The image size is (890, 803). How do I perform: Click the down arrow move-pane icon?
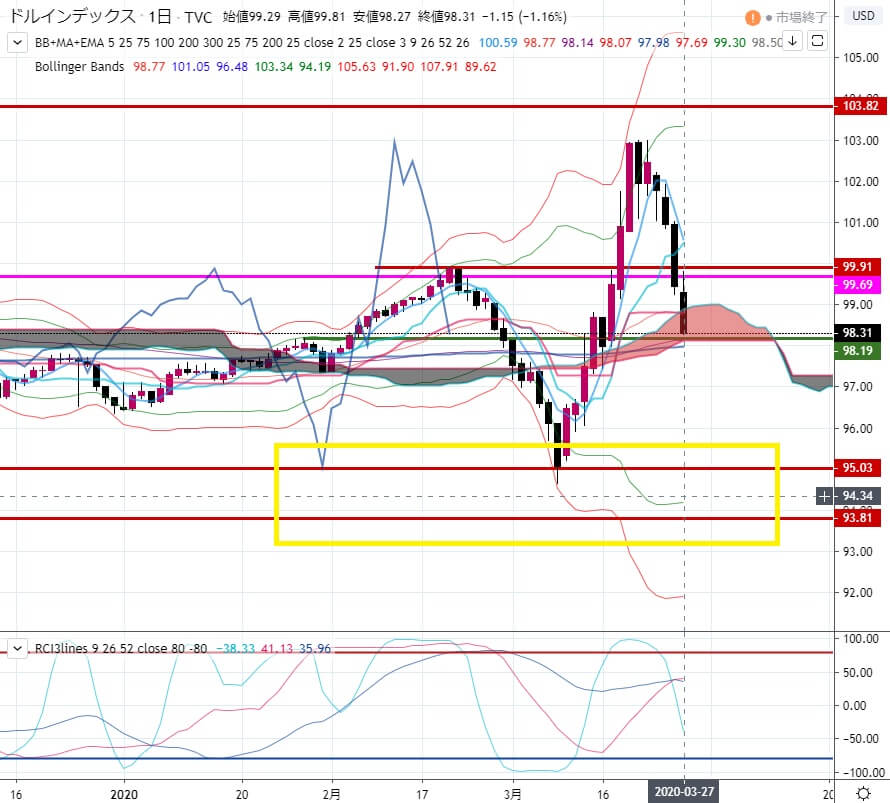click(x=792, y=41)
